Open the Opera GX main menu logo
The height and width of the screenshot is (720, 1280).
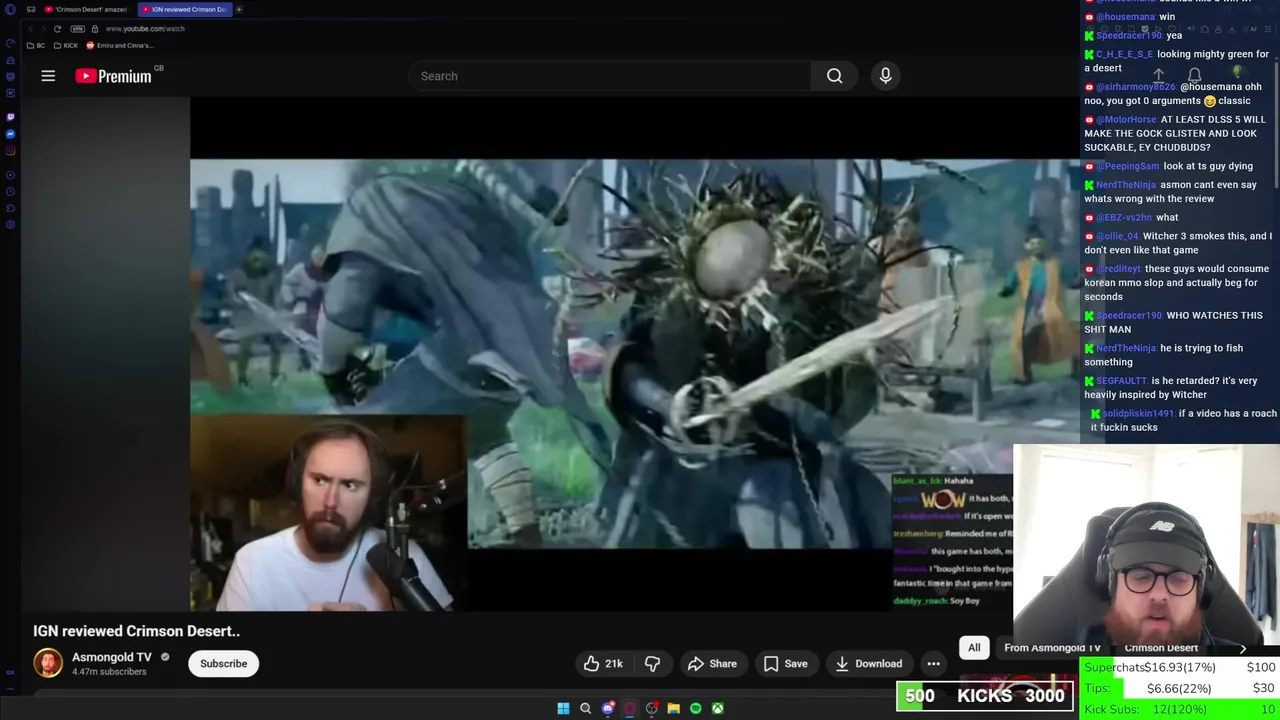click(10, 10)
